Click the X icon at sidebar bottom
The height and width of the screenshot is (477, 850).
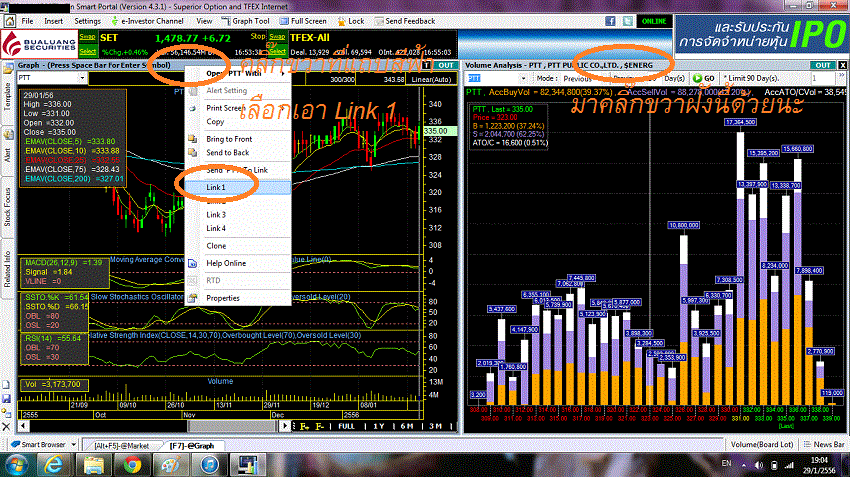click(x=7, y=427)
